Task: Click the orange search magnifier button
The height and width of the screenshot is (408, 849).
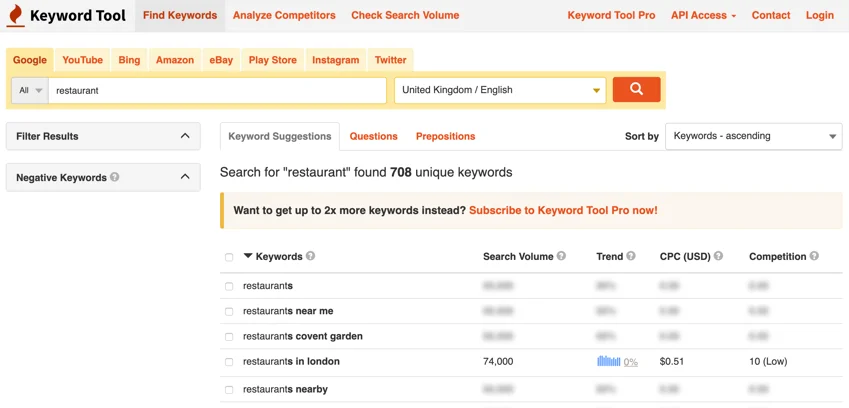Action: [x=636, y=89]
